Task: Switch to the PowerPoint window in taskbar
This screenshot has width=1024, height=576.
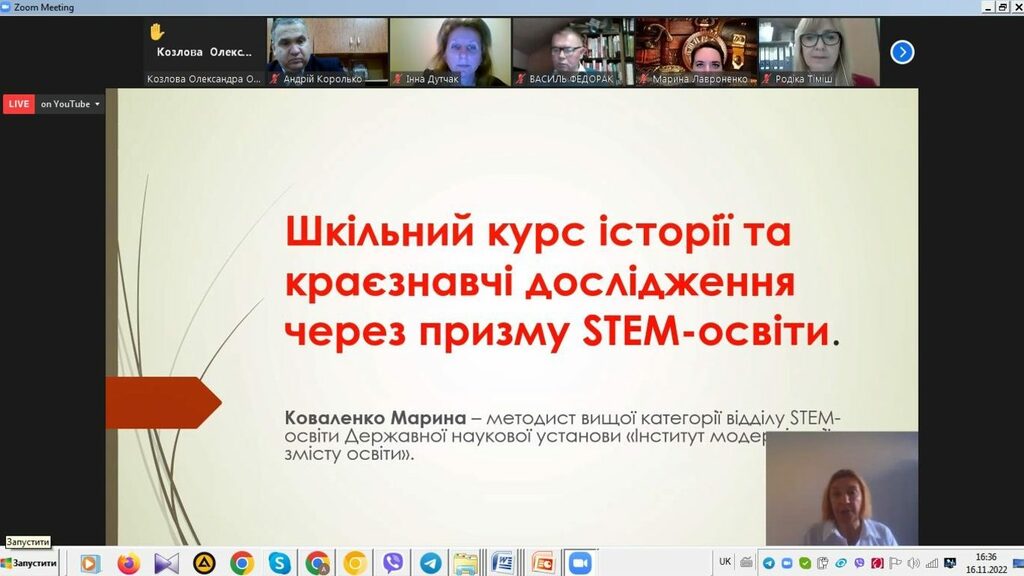Action: click(x=542, y=563)
